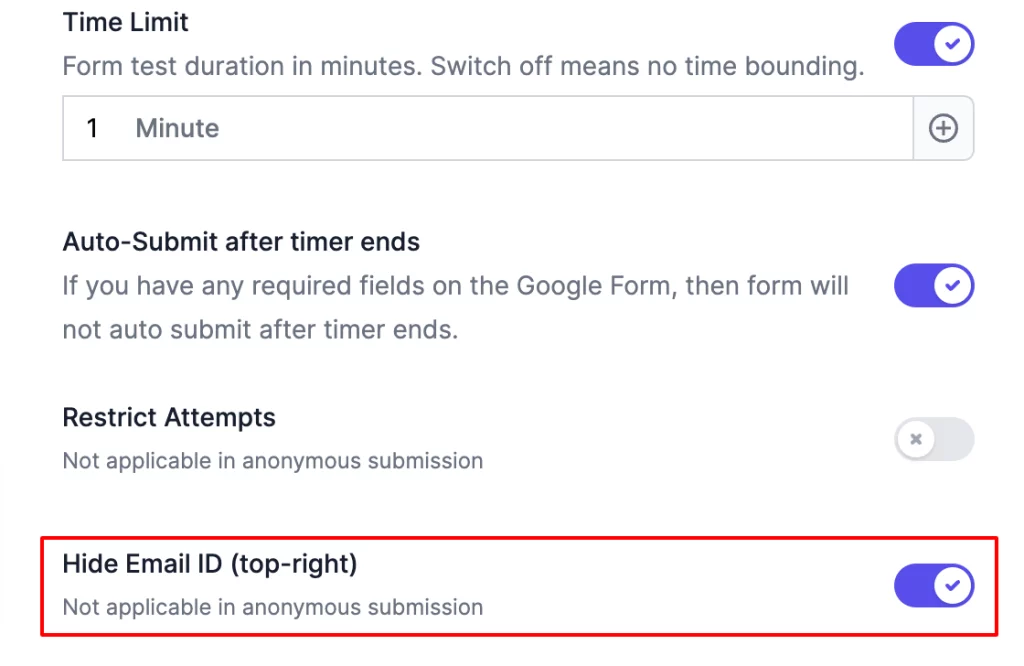The width and height of the screenshot is (1024, 666).
Task: Click the Restrict Attempts label
Action: (168, 417)
